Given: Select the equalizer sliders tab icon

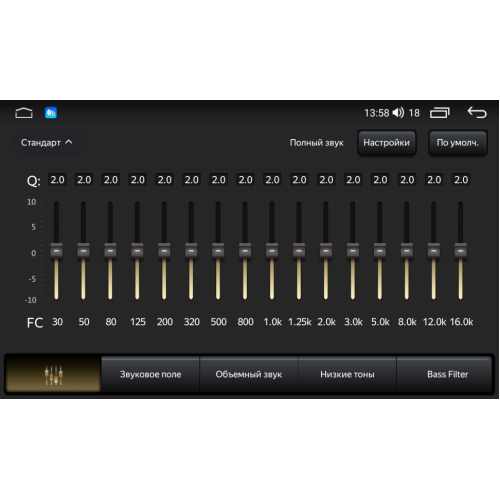Looking at the screenshot, I should coord(54,375).
